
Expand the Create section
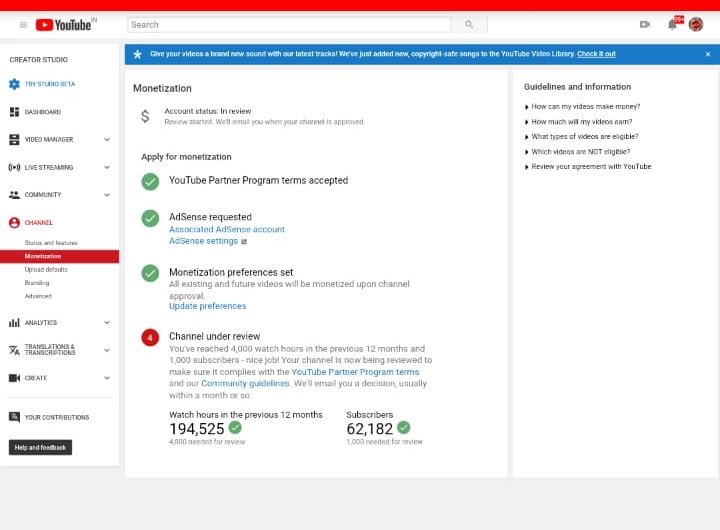tap(107, 378)
